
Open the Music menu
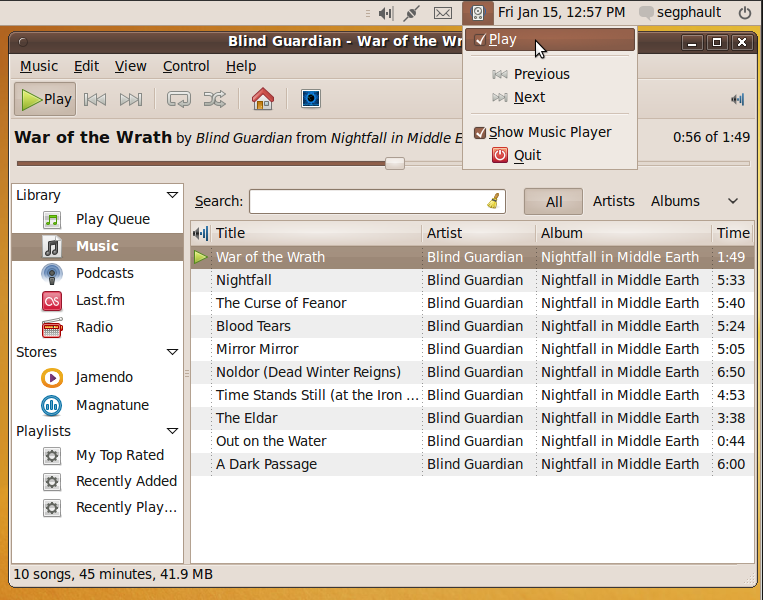tap(39, 66)
